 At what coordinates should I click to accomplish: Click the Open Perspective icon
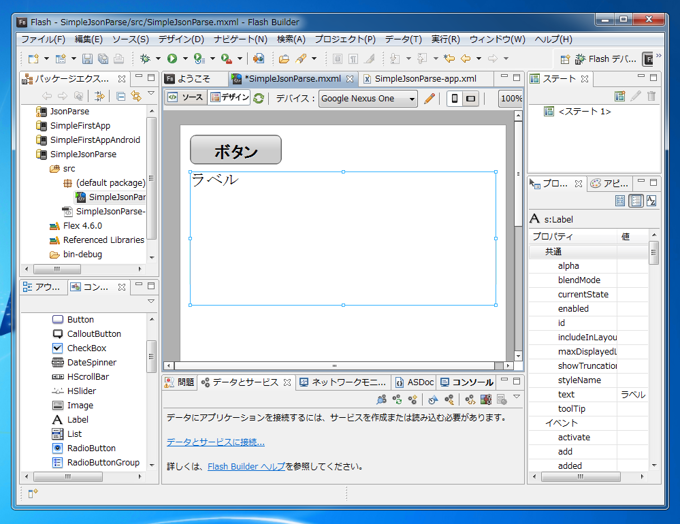click(565, 59)
